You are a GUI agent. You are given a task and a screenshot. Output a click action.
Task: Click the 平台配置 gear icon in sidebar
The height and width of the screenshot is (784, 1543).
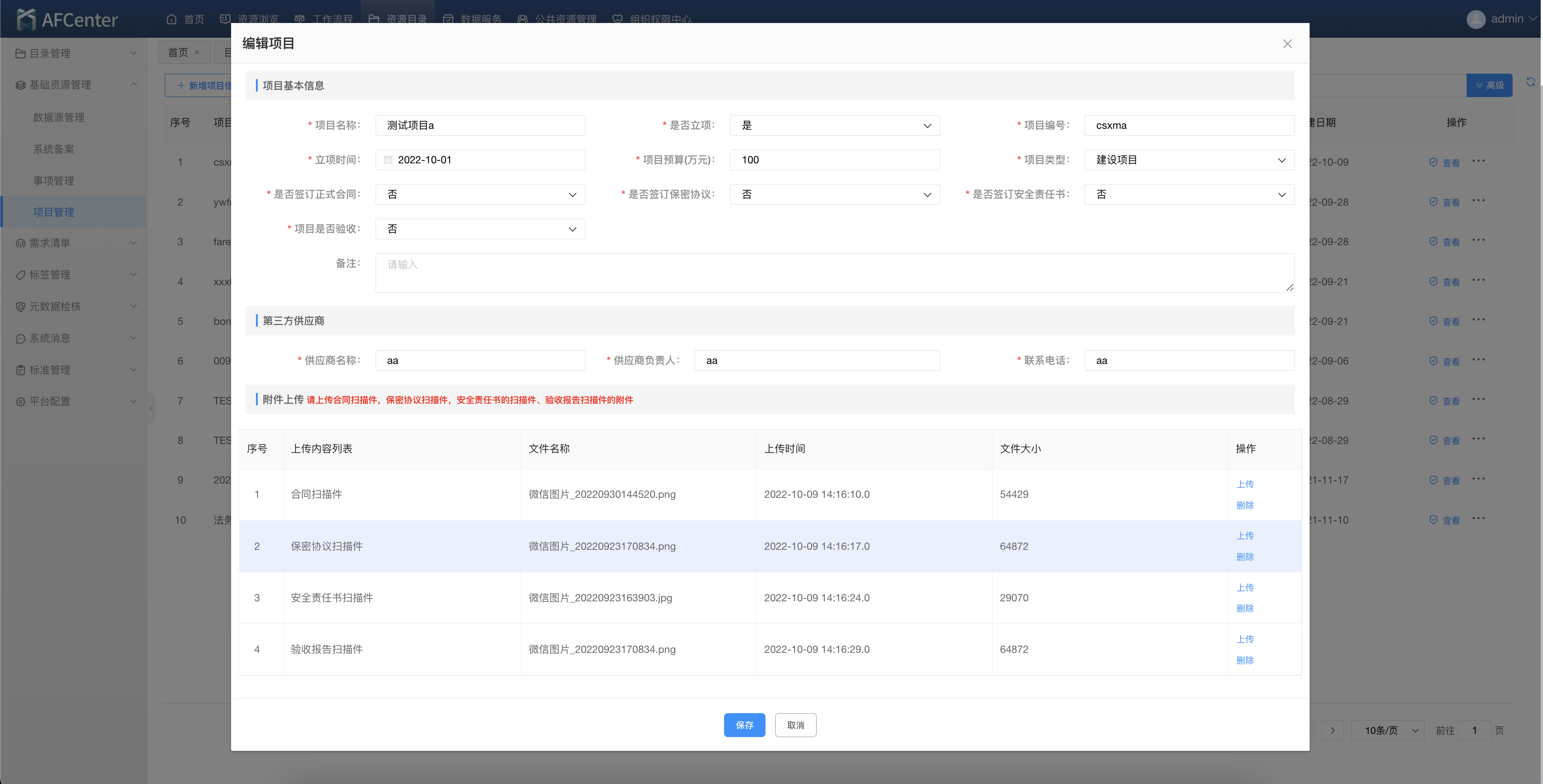coord(20,402)
